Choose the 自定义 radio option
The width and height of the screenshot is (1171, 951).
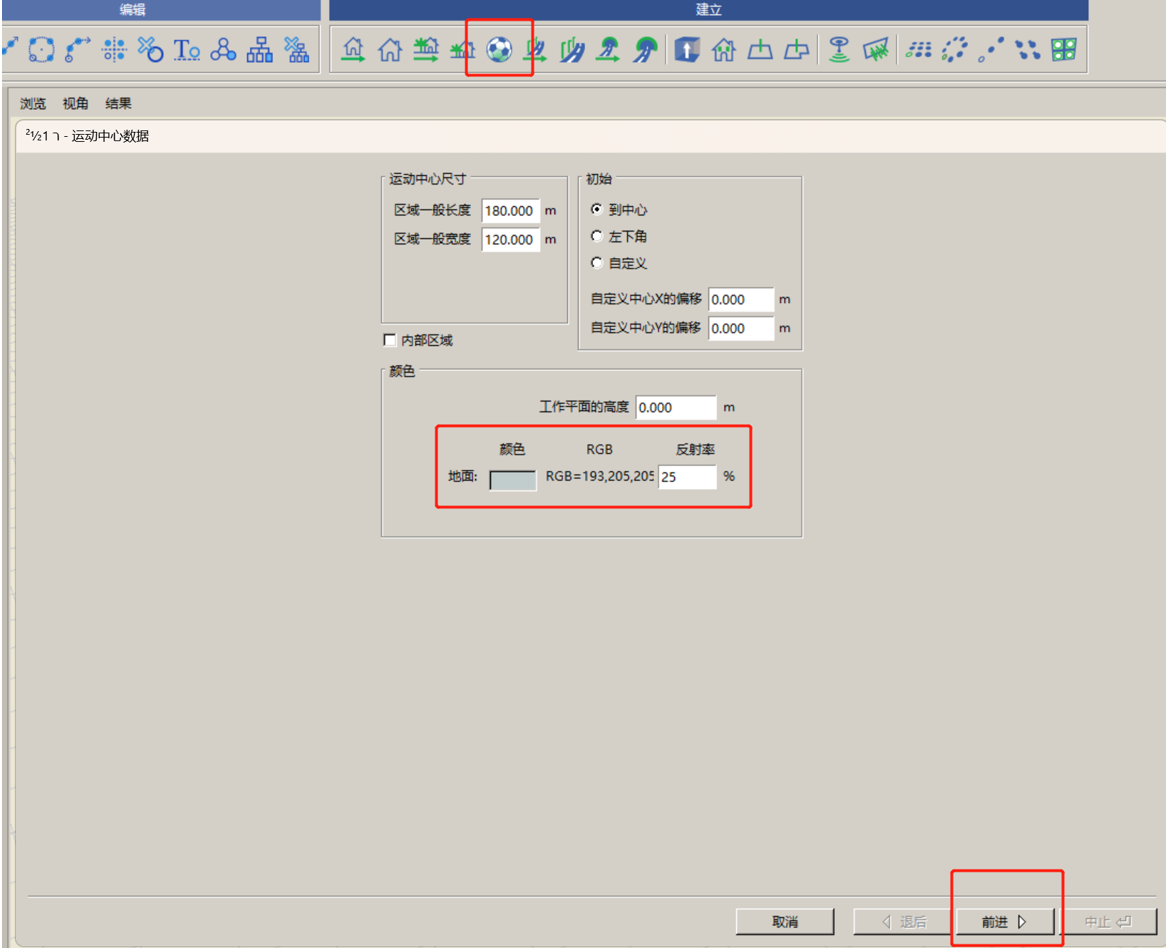(x=597, y=263)
